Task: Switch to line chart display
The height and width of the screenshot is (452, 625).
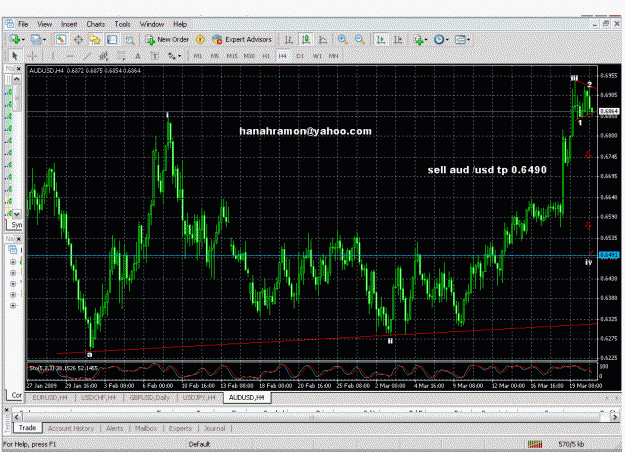Action: click(323, 39)
